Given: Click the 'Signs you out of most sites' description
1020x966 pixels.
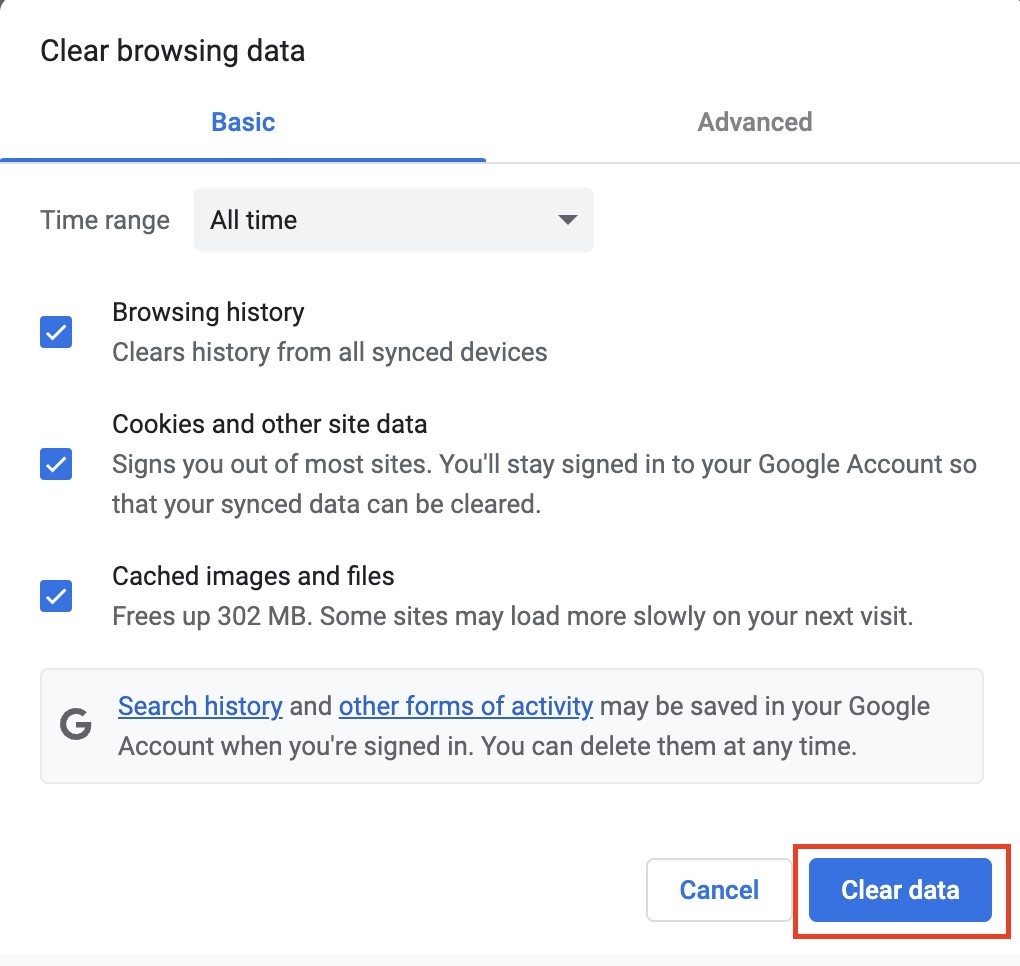Looking at the screenshot, I should point(544,484).
